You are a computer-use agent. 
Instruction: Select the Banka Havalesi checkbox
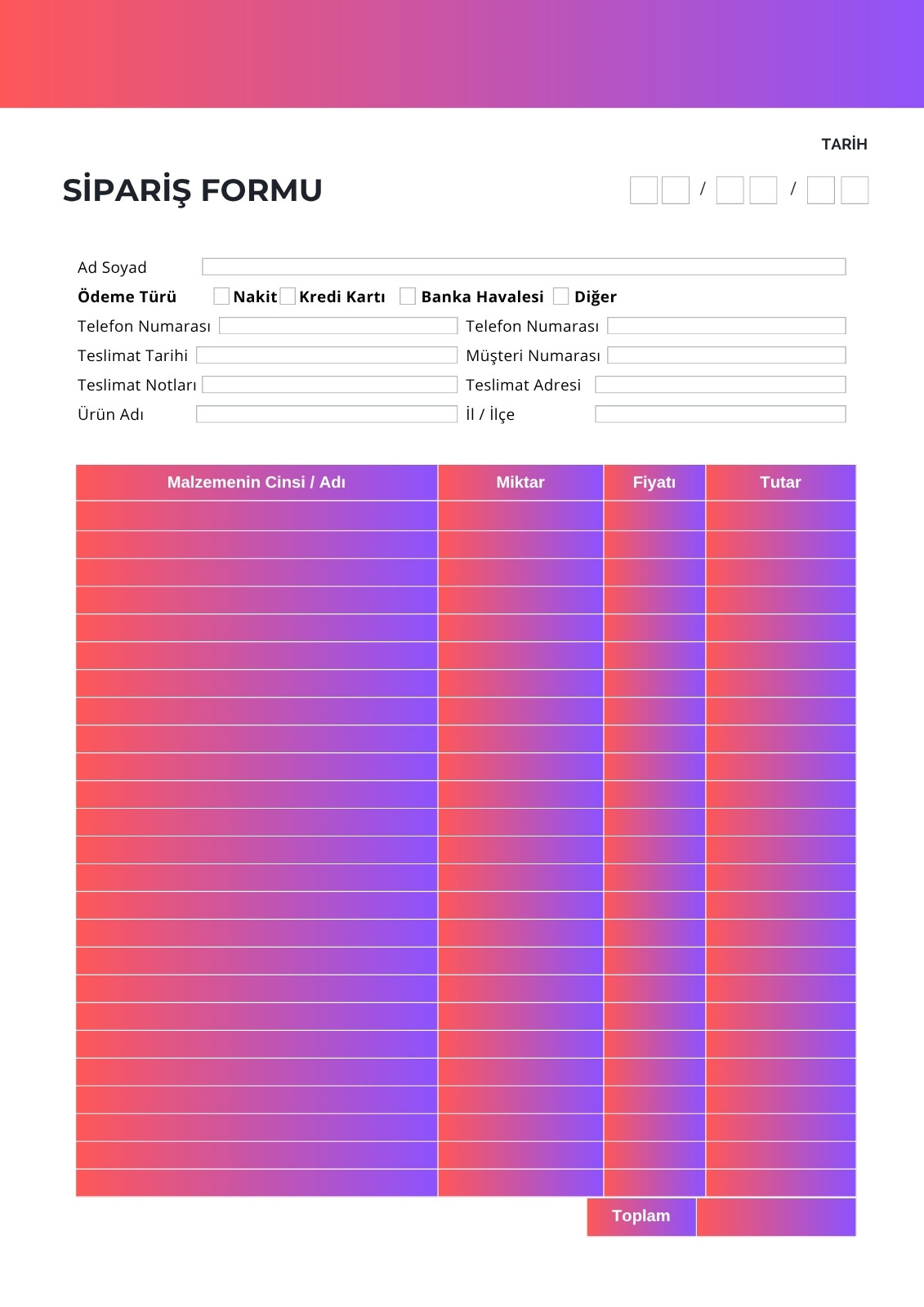(408, 296)
